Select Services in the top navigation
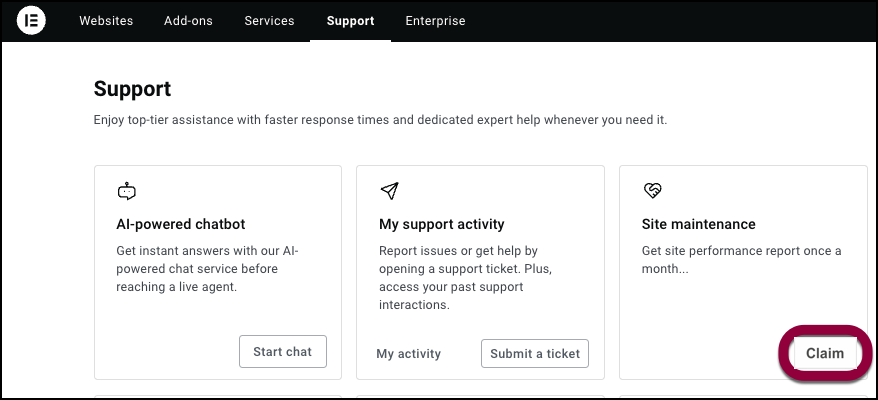The width and height of the screenshot is (878, 400). (x=269, y=21)
